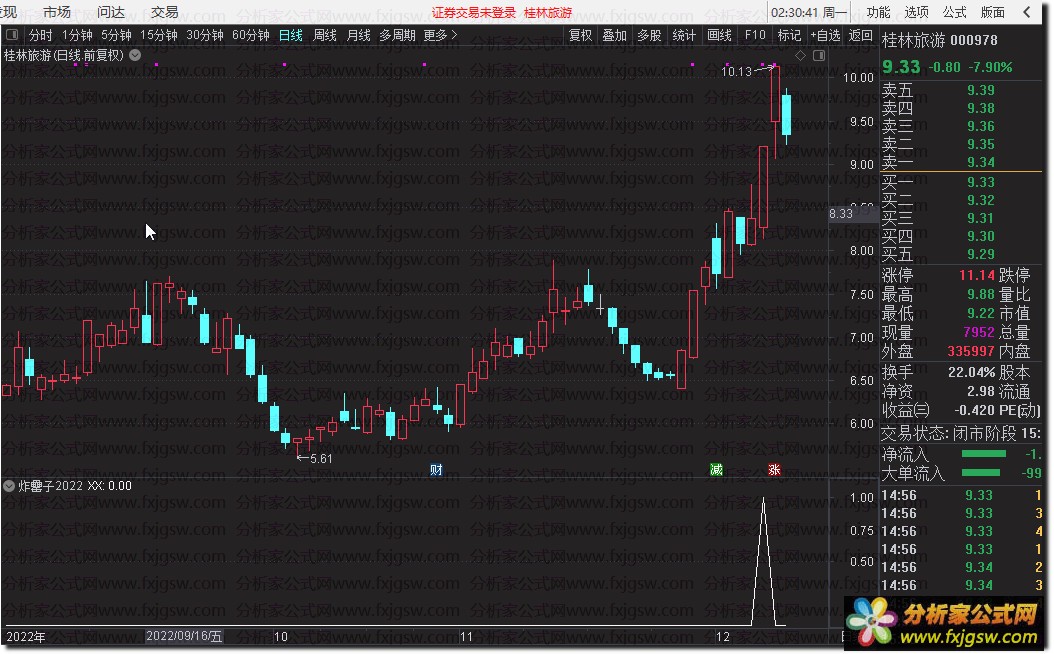Screen dimensions: 1054x654
Task: Select the 买一 9.33 bid row
Action: (x=961, y=182)
